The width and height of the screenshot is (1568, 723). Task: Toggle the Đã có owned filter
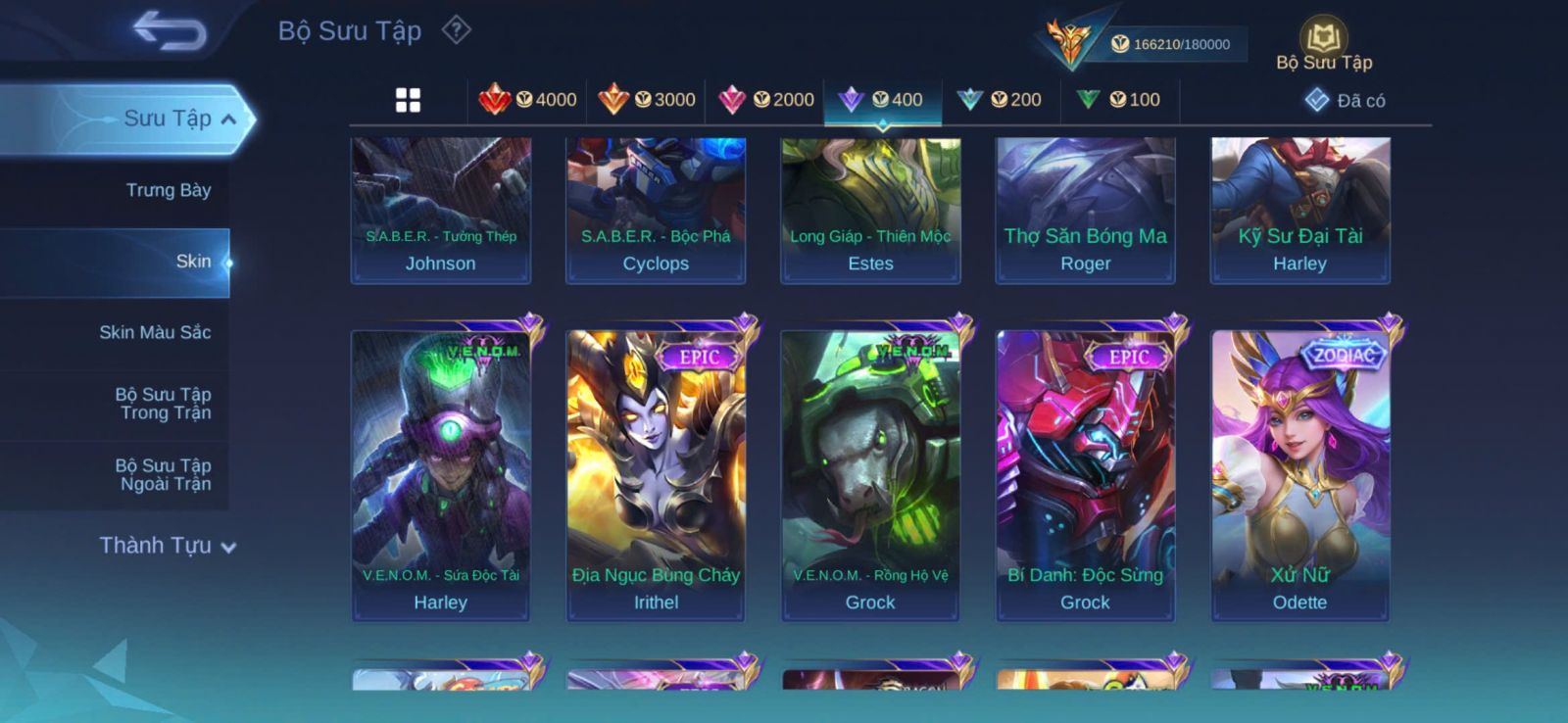[1345, 100]
